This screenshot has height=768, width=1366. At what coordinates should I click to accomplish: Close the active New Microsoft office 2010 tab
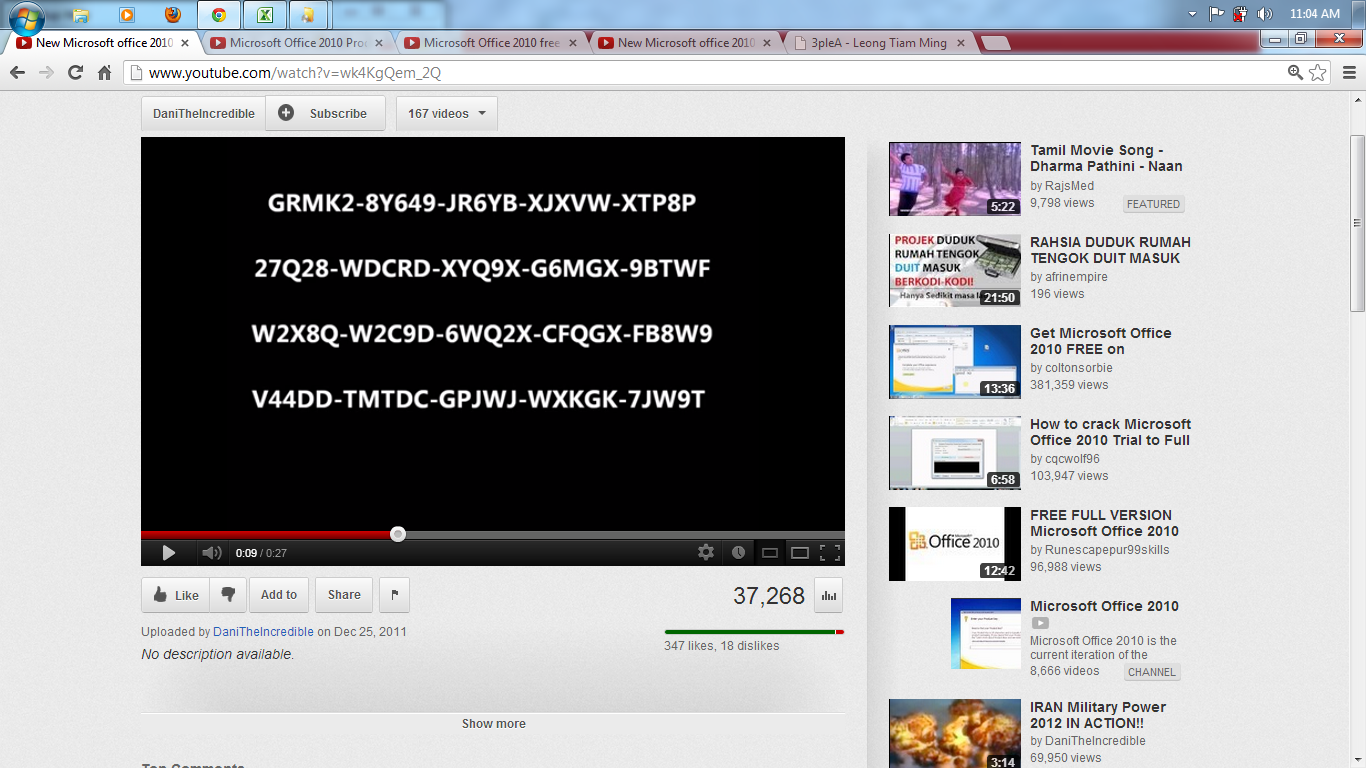185,43
